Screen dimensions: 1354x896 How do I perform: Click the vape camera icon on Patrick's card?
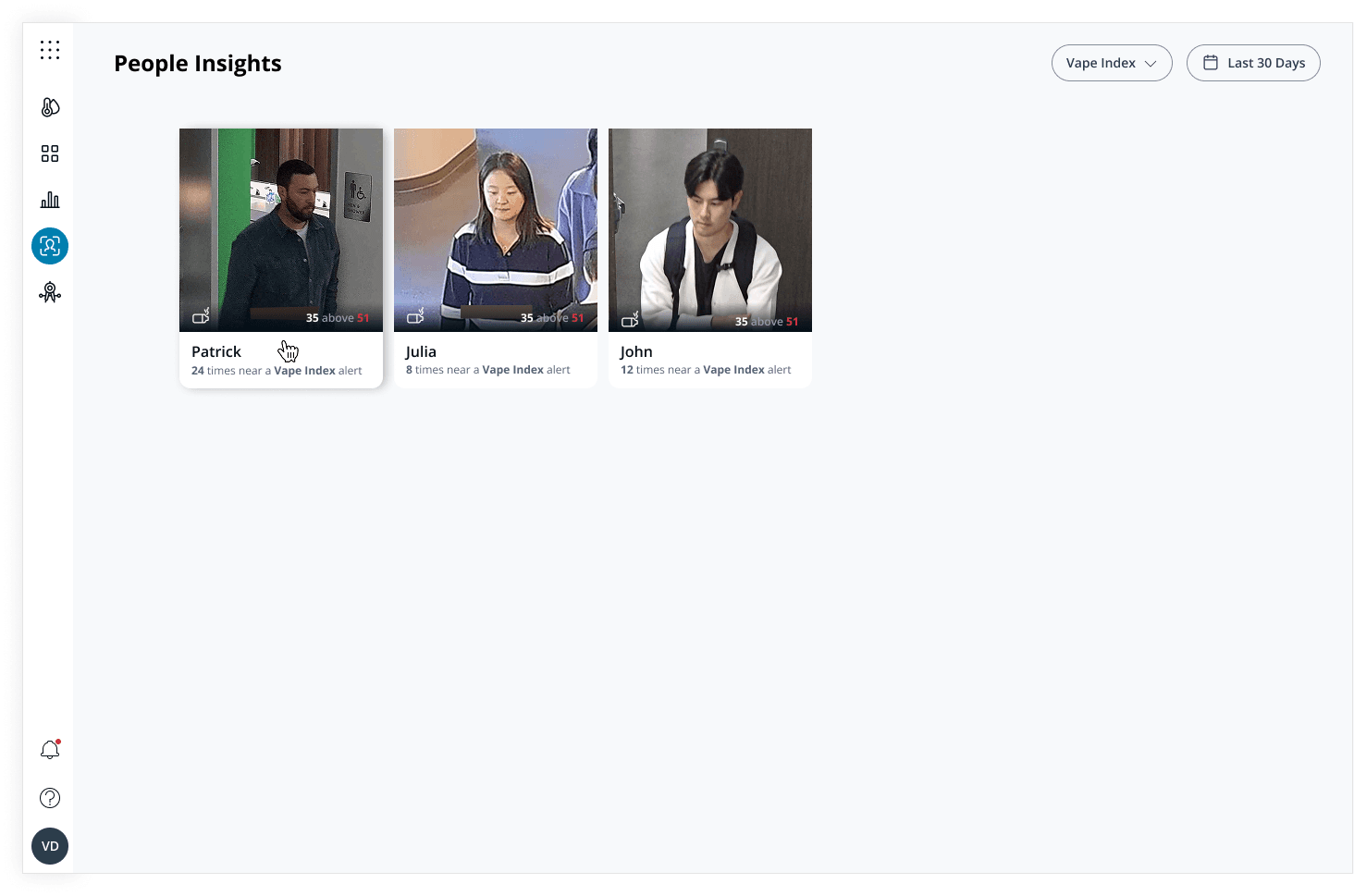[x=201, y=316]
